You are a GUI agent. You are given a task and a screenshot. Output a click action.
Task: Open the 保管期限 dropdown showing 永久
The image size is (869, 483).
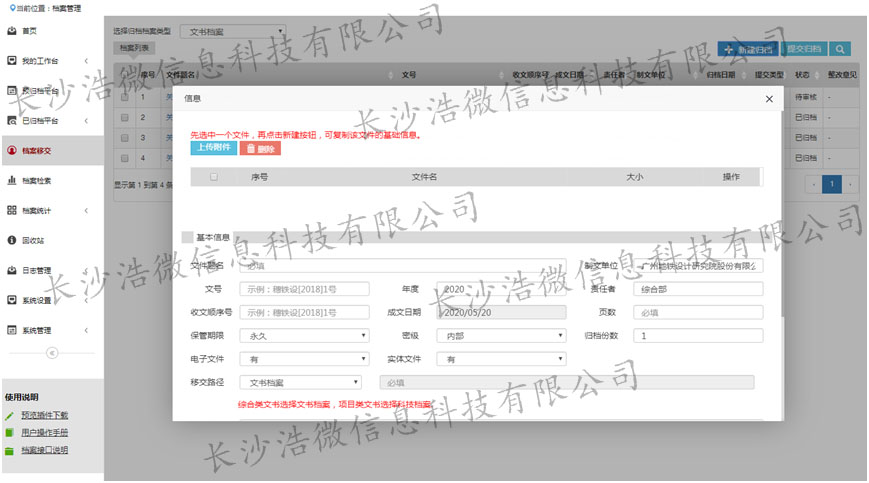click(x=304, y=336)
